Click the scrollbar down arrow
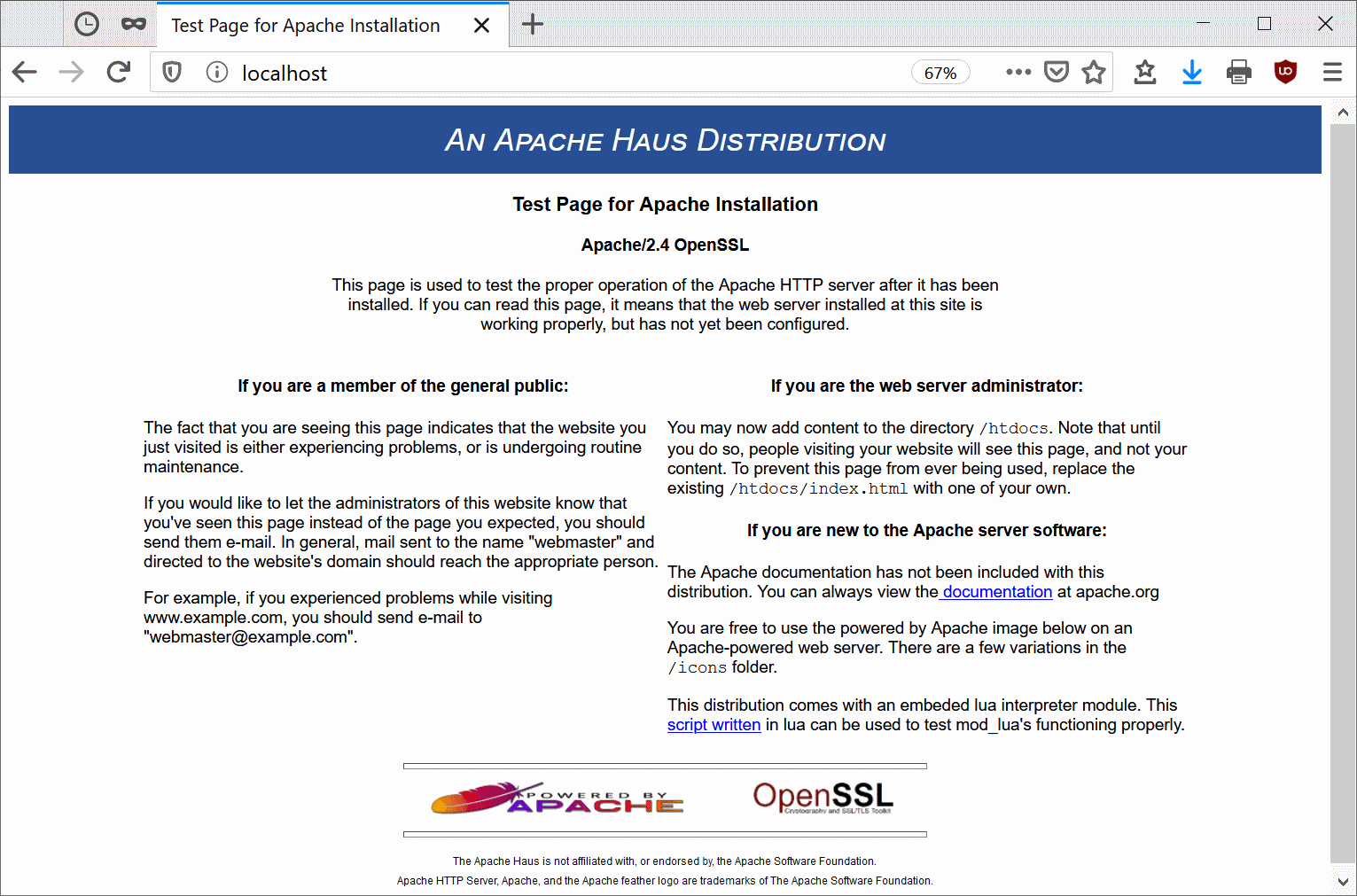The image size is (1357, 896). pyautogui.click(x=1343, y=882)
